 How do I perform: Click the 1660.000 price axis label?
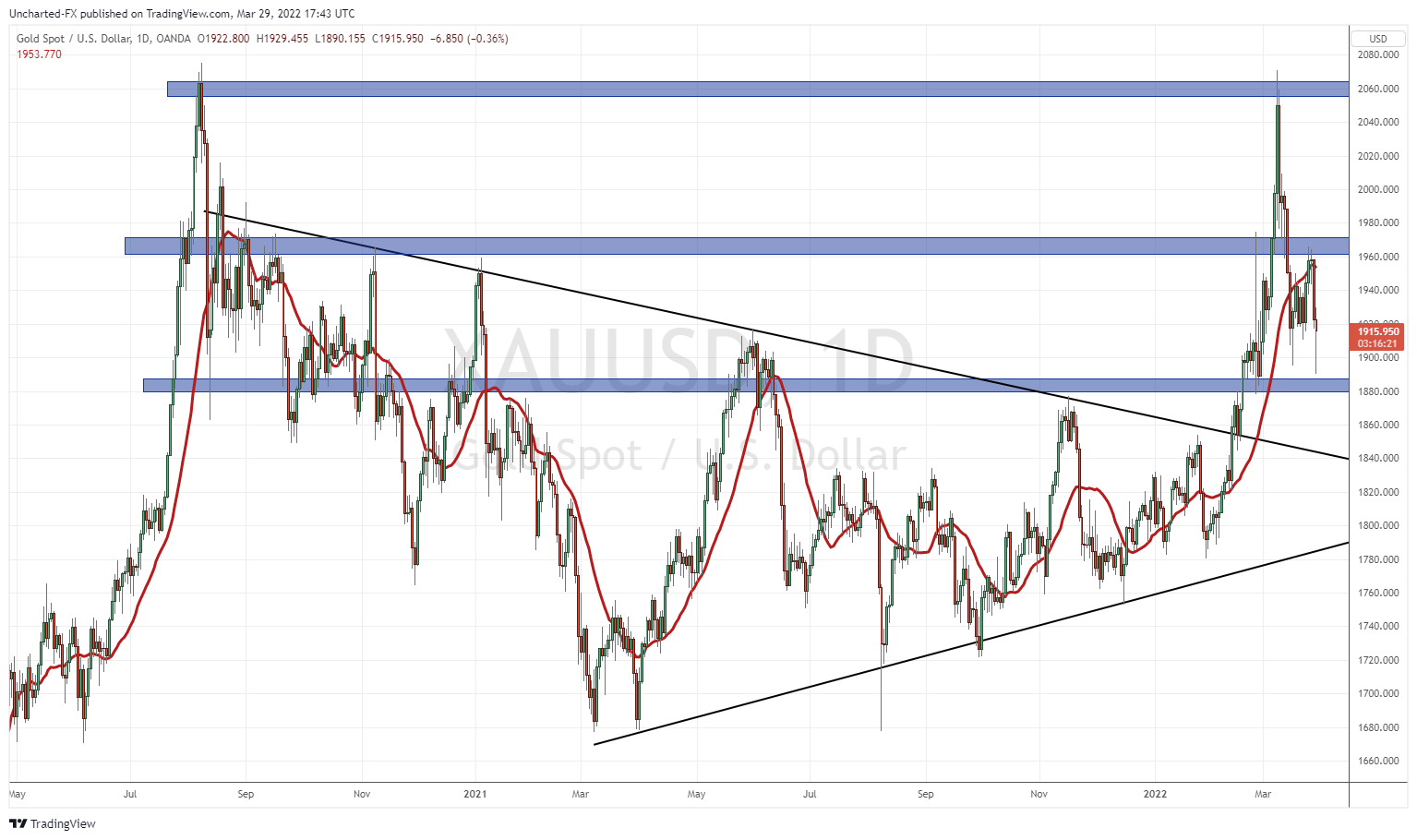tap(1377, 761)
